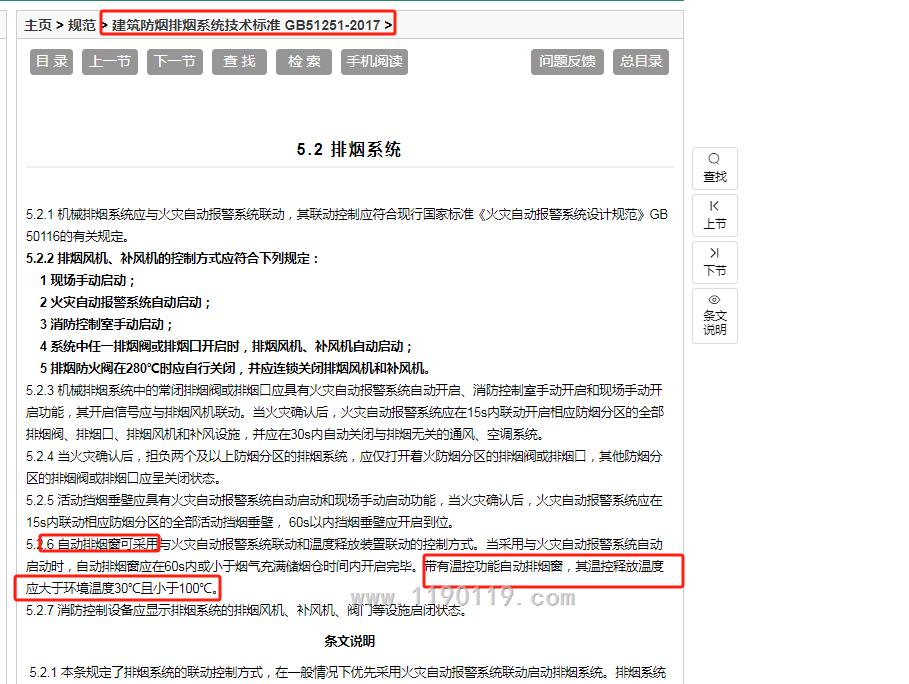Open 规范 in the breadcrumb

(82, 24)
